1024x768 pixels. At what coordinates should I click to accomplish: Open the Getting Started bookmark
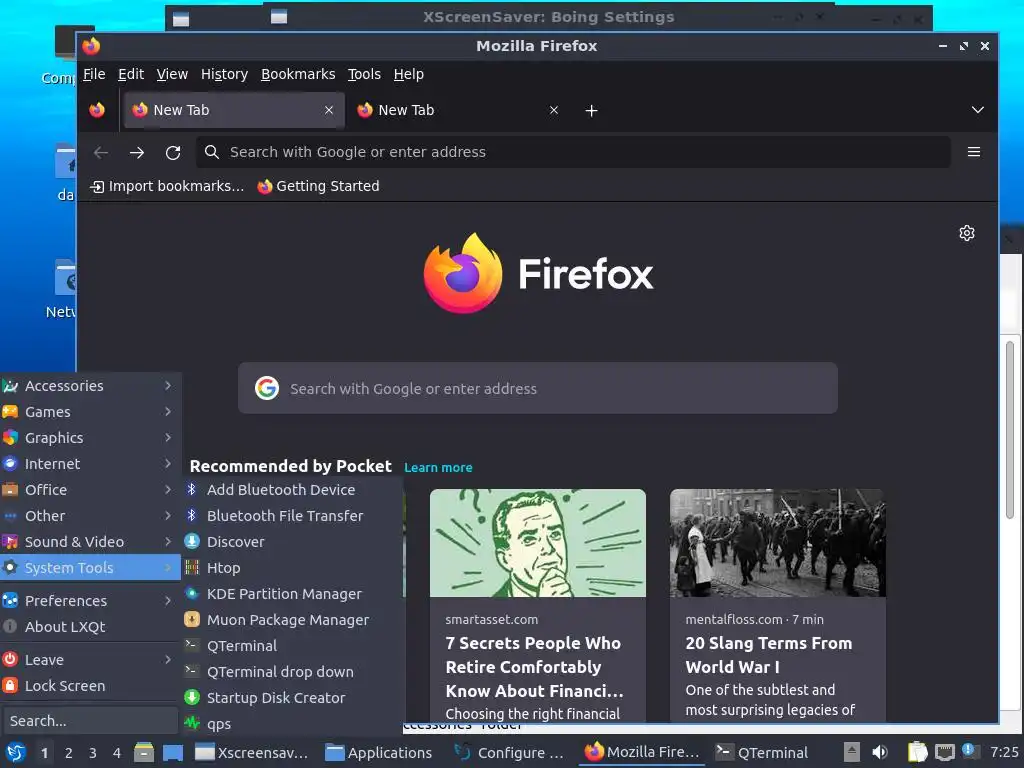(318, 187)
